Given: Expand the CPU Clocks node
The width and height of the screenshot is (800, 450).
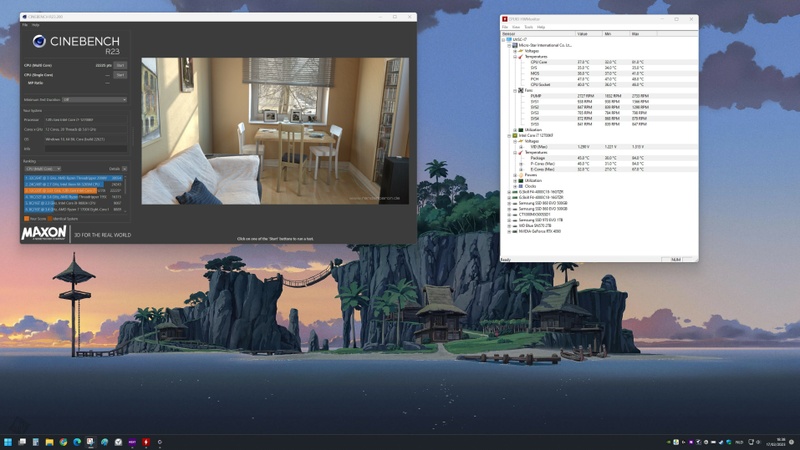Looking at the screenshot, I should (x=514, y=186).
